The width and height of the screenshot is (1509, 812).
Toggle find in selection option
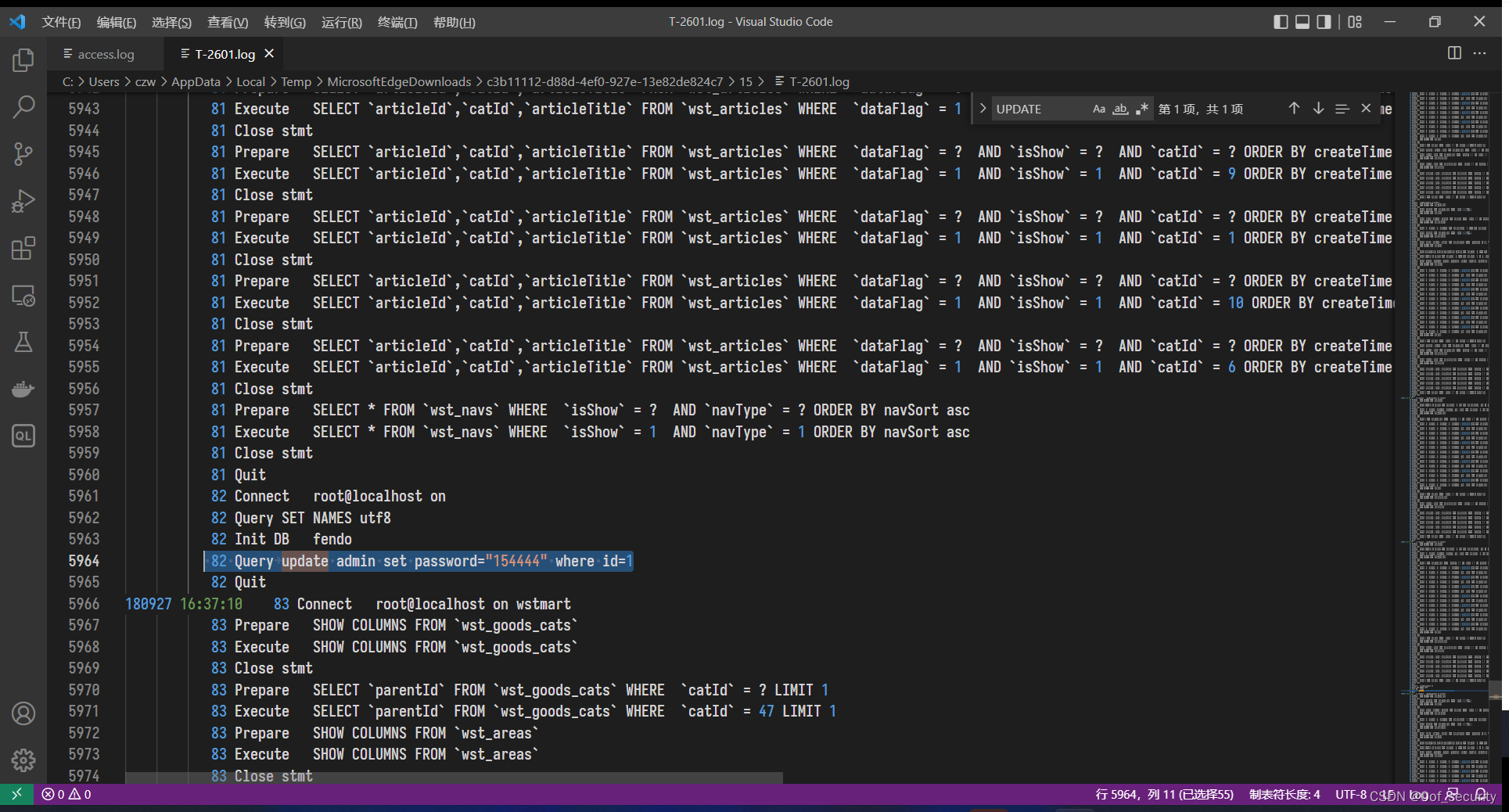click(x=1342, y=109)
